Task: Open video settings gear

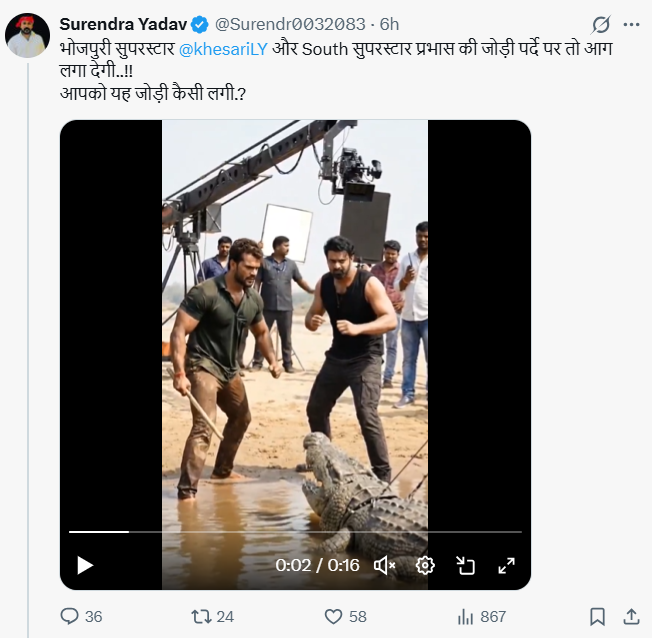Action: point(425,565)
